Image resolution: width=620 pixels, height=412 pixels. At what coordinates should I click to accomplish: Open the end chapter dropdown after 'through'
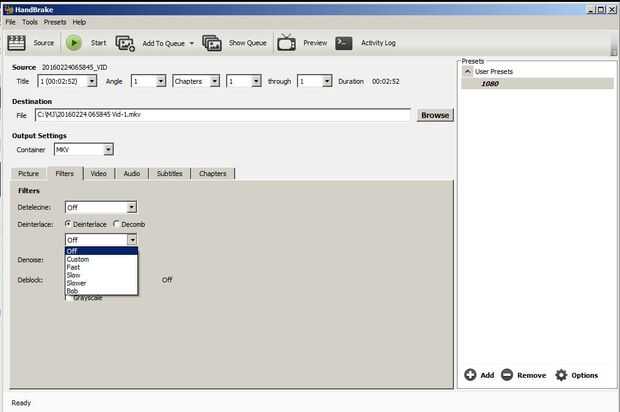327,81
